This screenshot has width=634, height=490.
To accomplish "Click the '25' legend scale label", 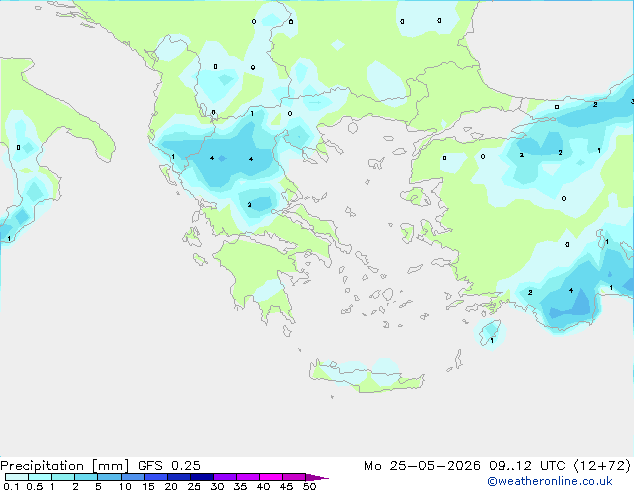I will pos(194,486).
